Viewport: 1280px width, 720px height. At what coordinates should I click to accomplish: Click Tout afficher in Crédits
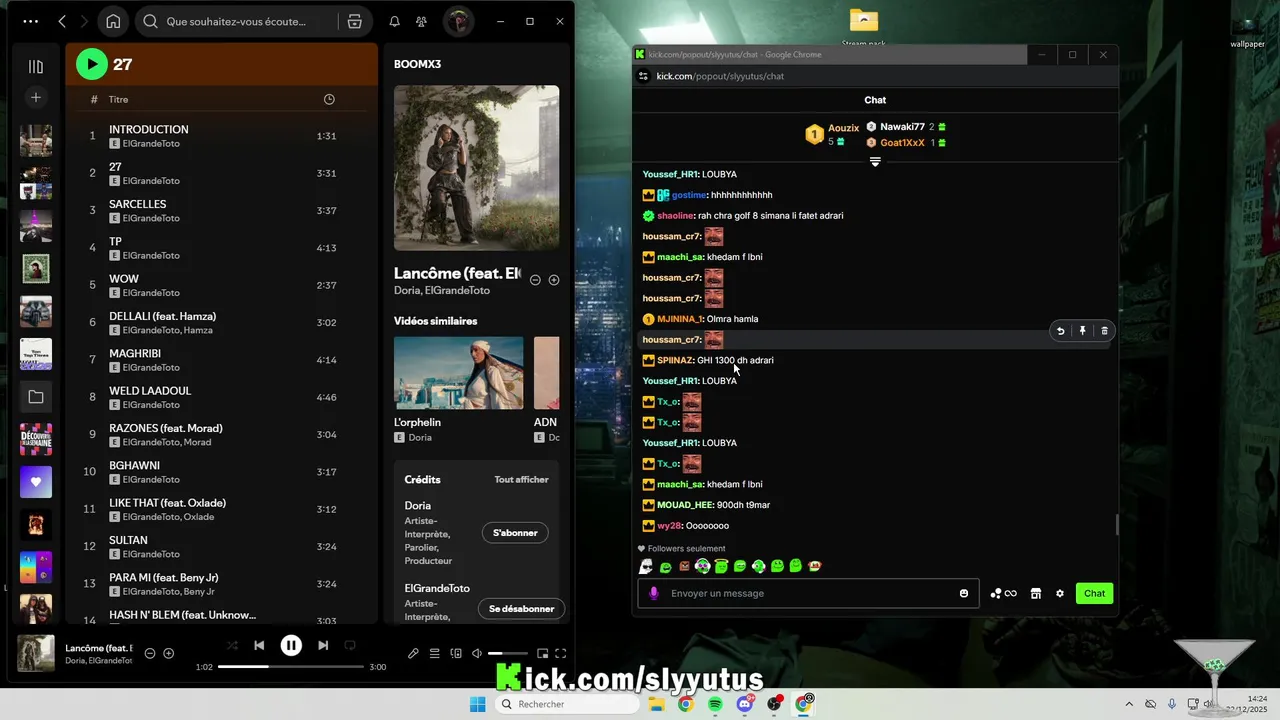(x=521, y=480)
